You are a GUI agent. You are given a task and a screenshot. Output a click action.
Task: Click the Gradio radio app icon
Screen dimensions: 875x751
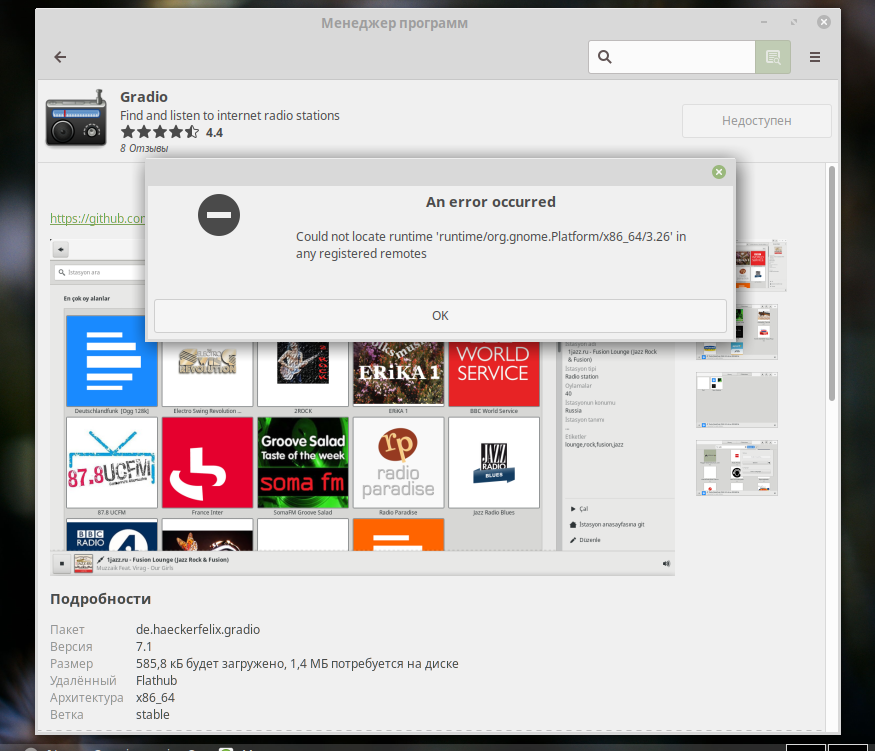(x=77, y=118)
